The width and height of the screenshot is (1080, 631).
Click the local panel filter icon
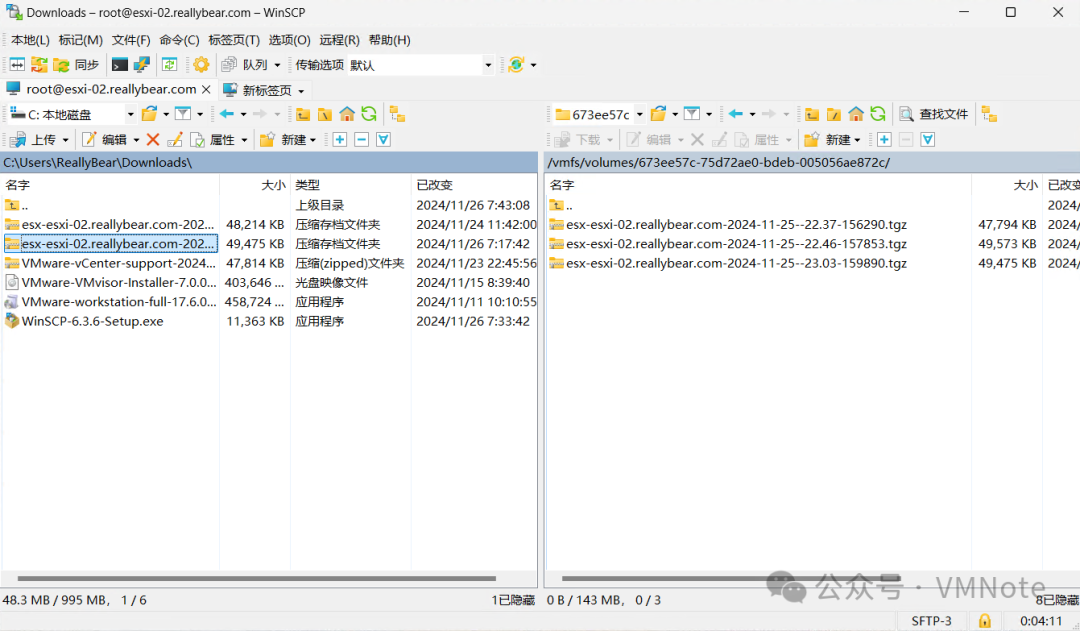(x=183, y=114)
